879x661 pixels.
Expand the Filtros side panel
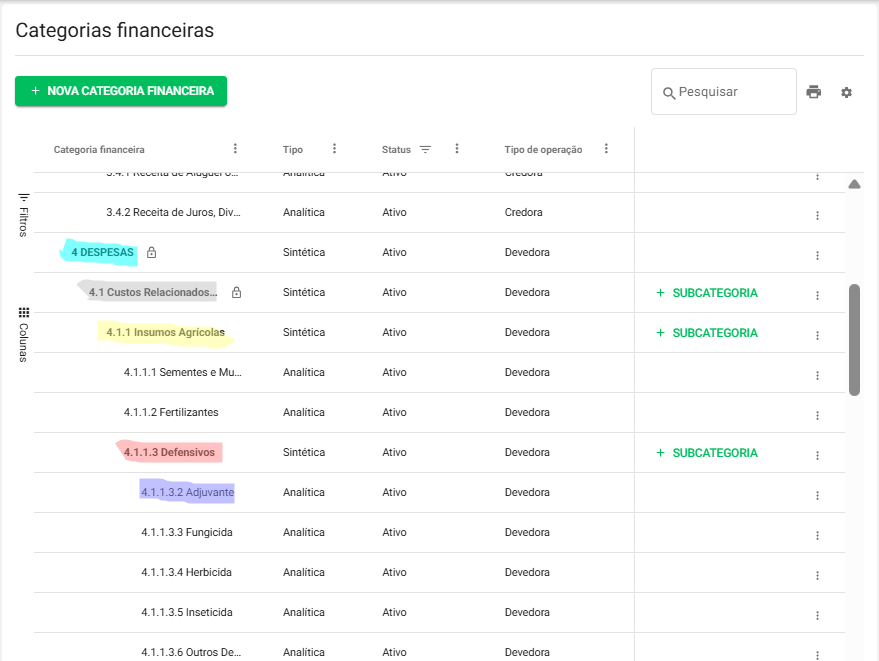(x=24, y=214)
